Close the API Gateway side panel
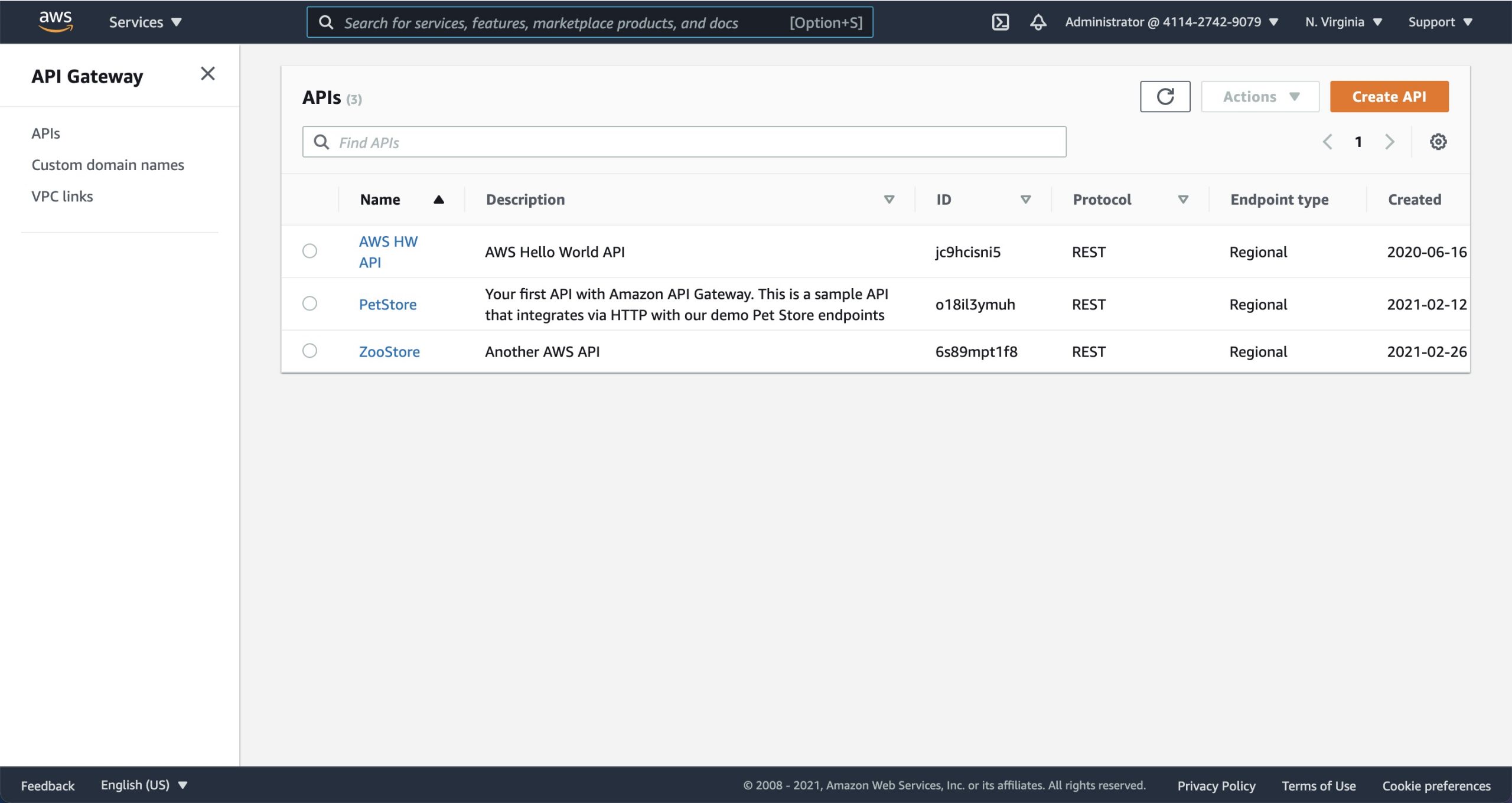The width and height of the screenshot is (1512, 803). coord(207,74)
